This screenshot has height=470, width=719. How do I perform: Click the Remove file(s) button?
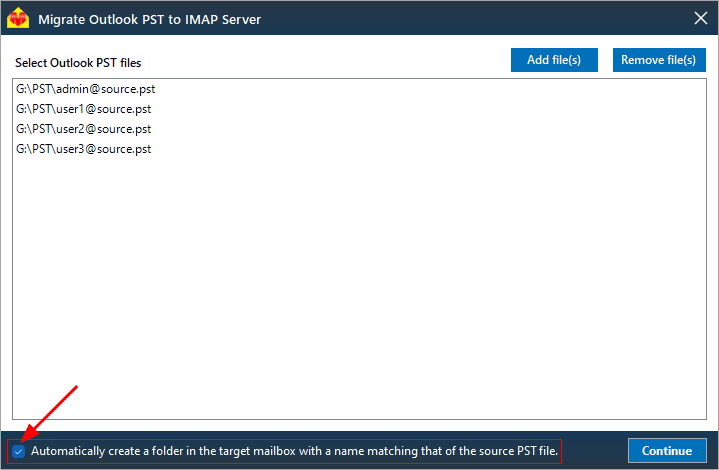coord(659,60)
